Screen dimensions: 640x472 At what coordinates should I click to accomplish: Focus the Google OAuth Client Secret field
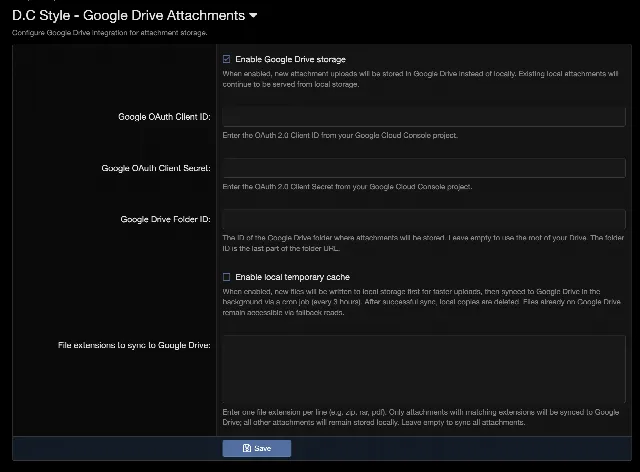point(424,168)
